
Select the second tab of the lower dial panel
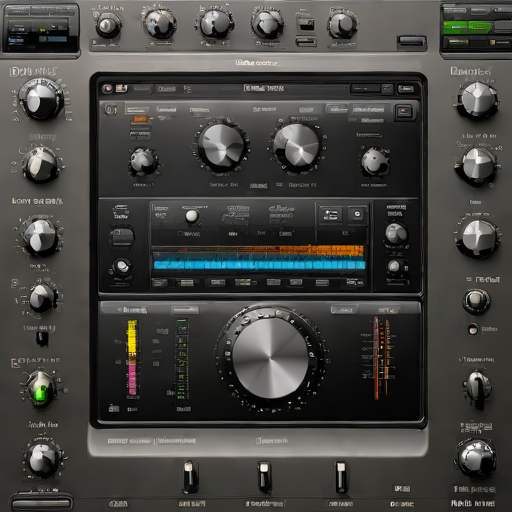click(x=185, y=310)
